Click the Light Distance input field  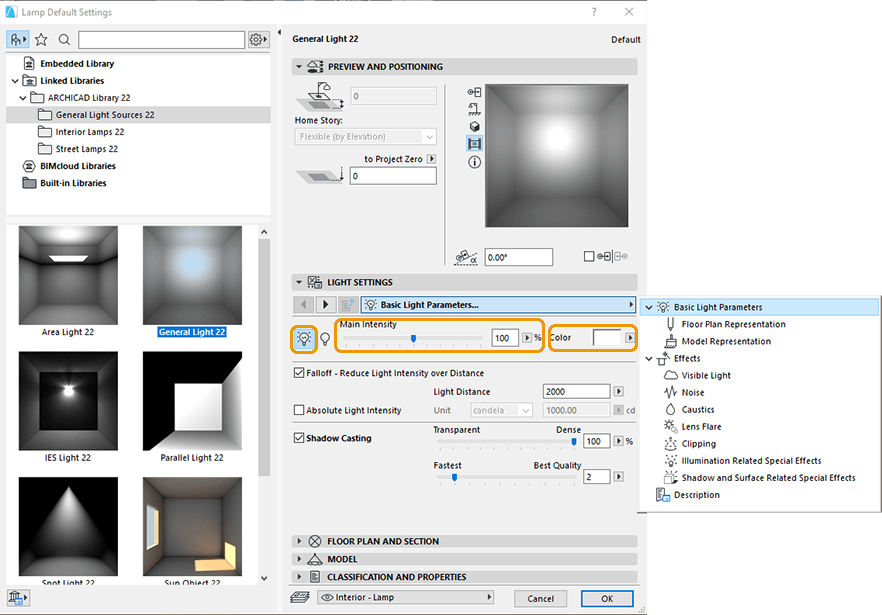(577, 391)
